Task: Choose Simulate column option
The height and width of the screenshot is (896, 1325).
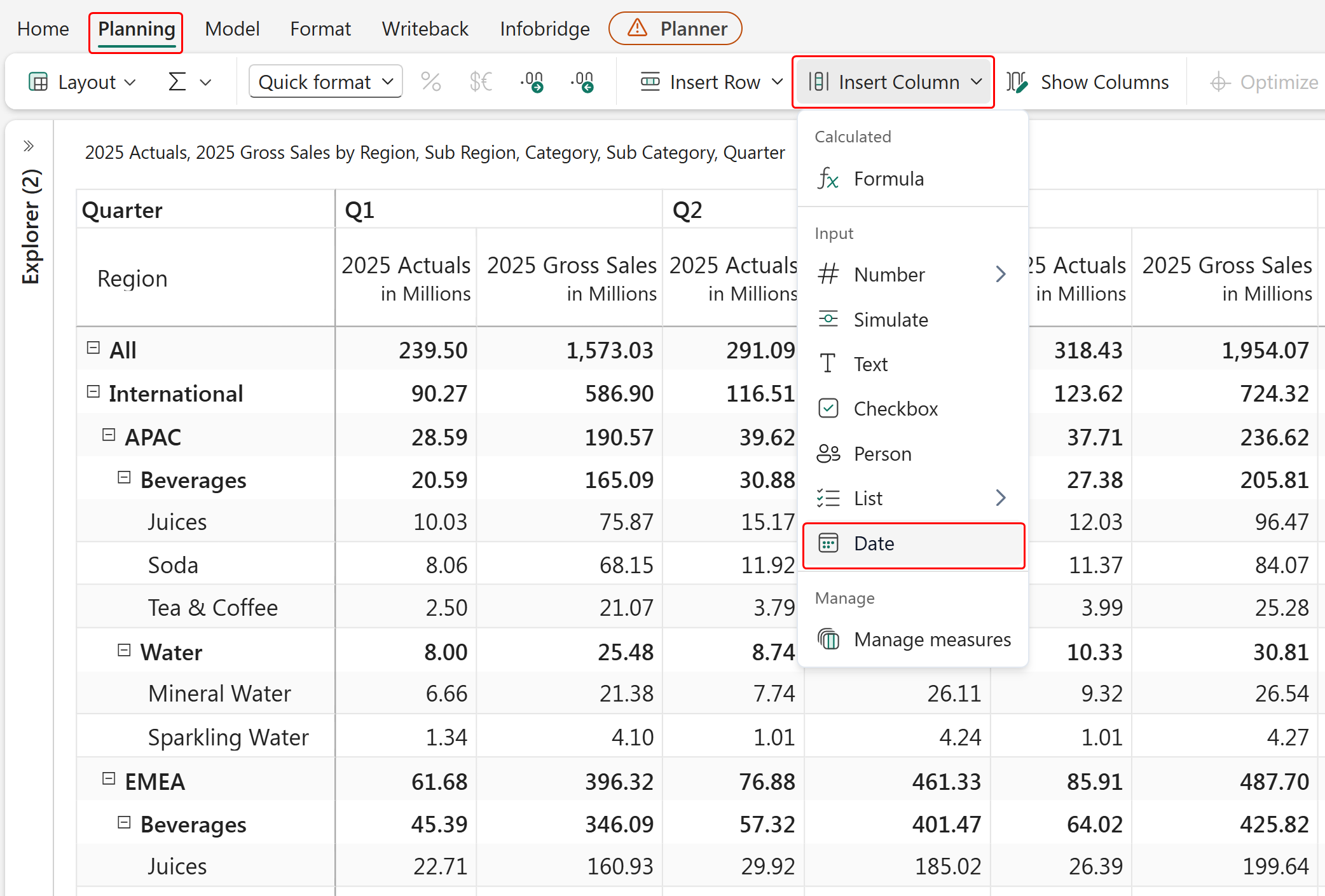Action: 913,320
